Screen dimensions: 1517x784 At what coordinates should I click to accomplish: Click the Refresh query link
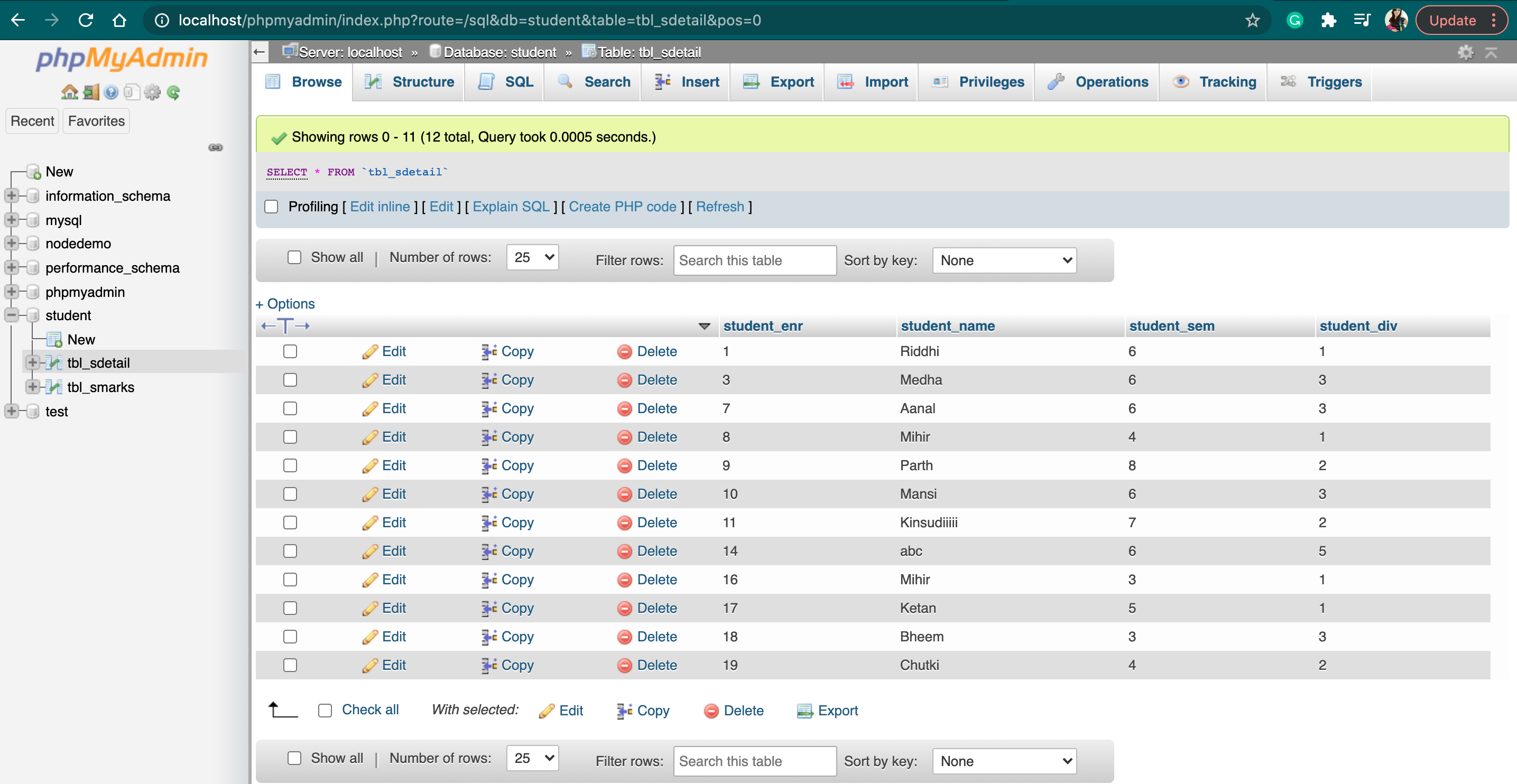719,207
